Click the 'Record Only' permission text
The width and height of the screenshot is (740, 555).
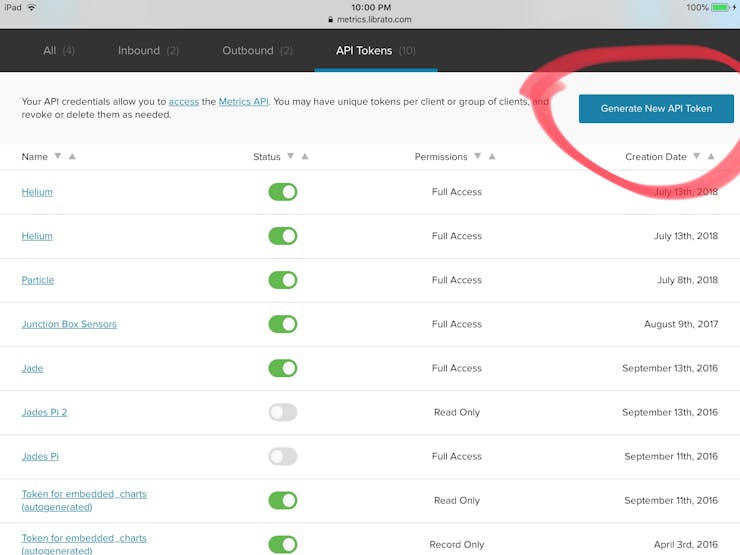457,544
